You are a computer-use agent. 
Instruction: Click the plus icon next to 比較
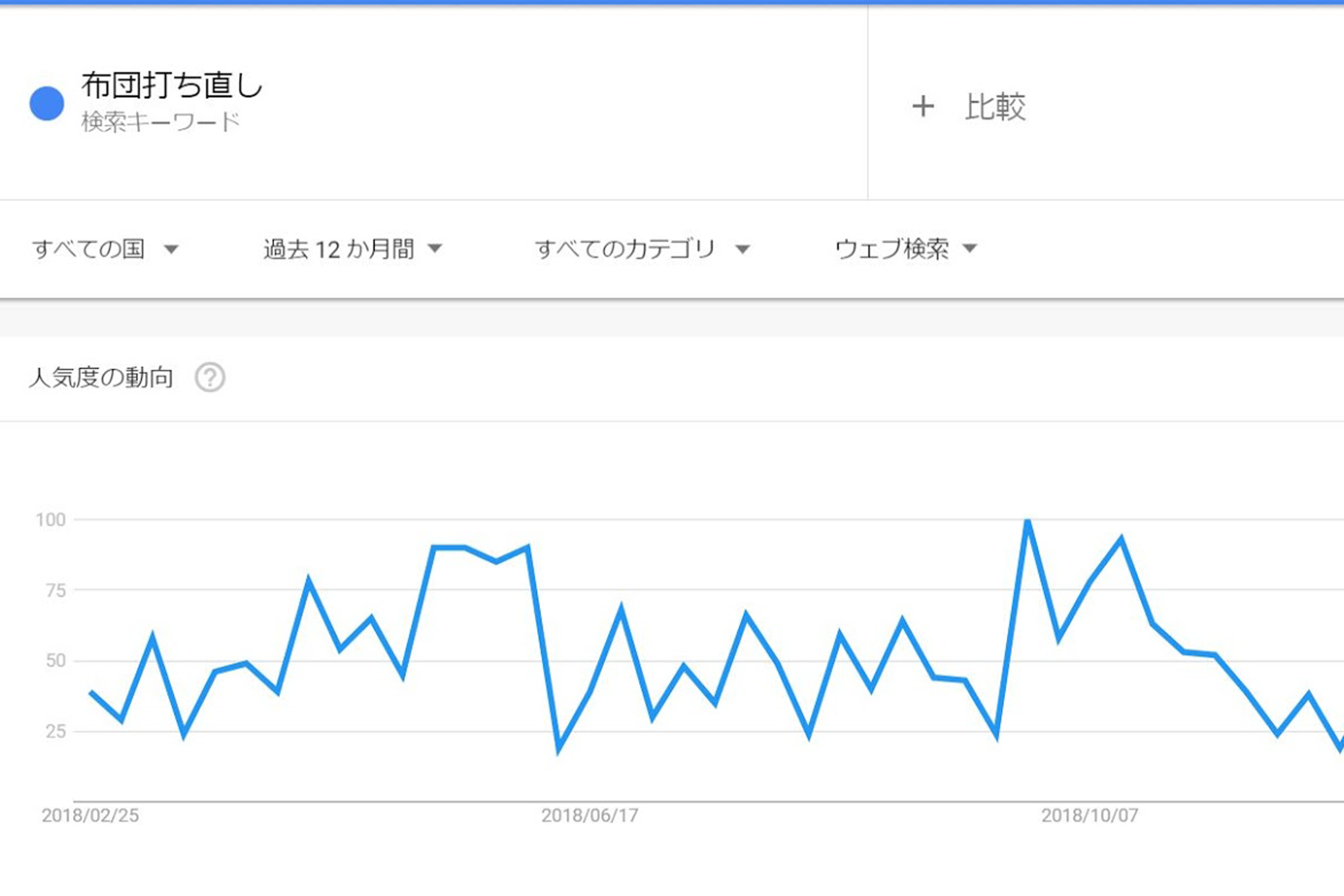(923, 107)
